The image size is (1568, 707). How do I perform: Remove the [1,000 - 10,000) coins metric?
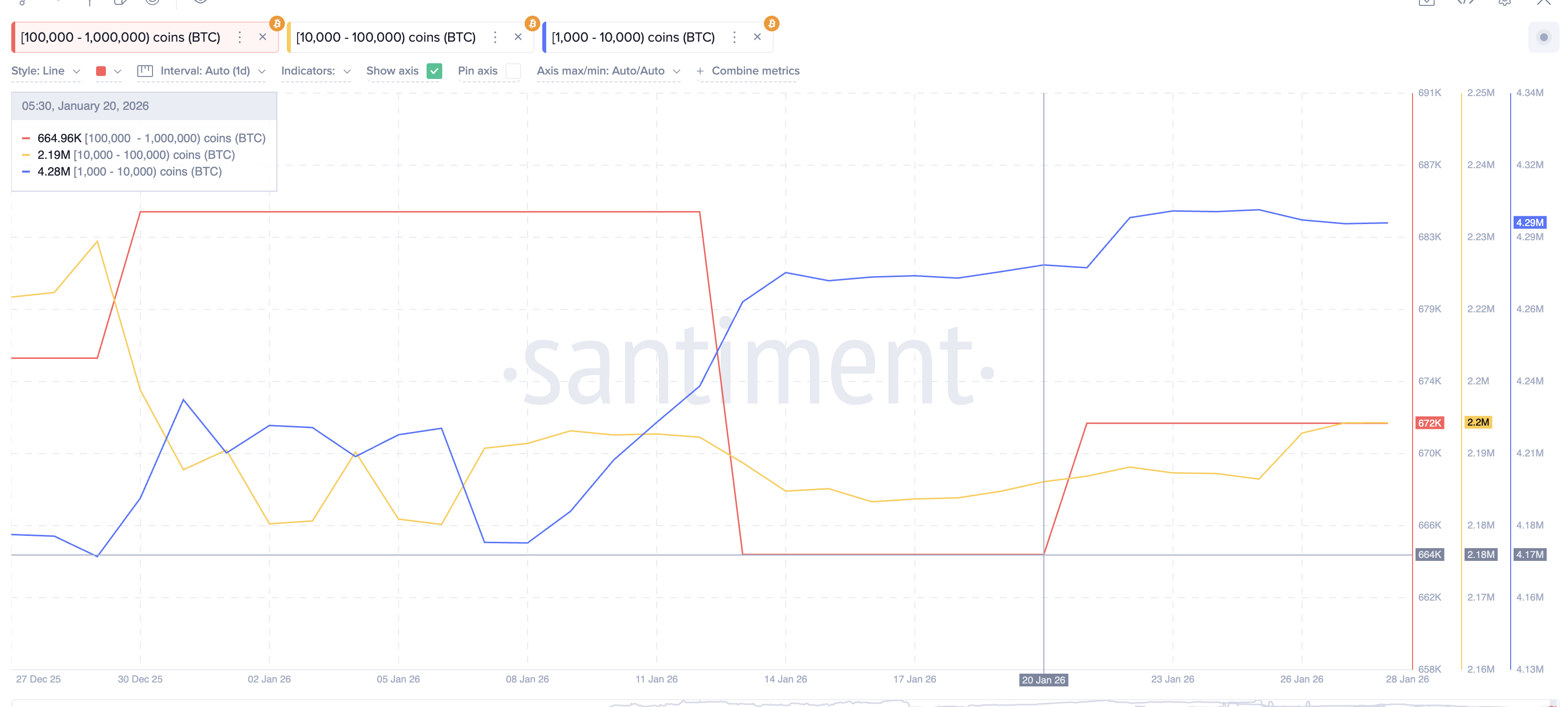pyautogui.click(x=757, y=37)
